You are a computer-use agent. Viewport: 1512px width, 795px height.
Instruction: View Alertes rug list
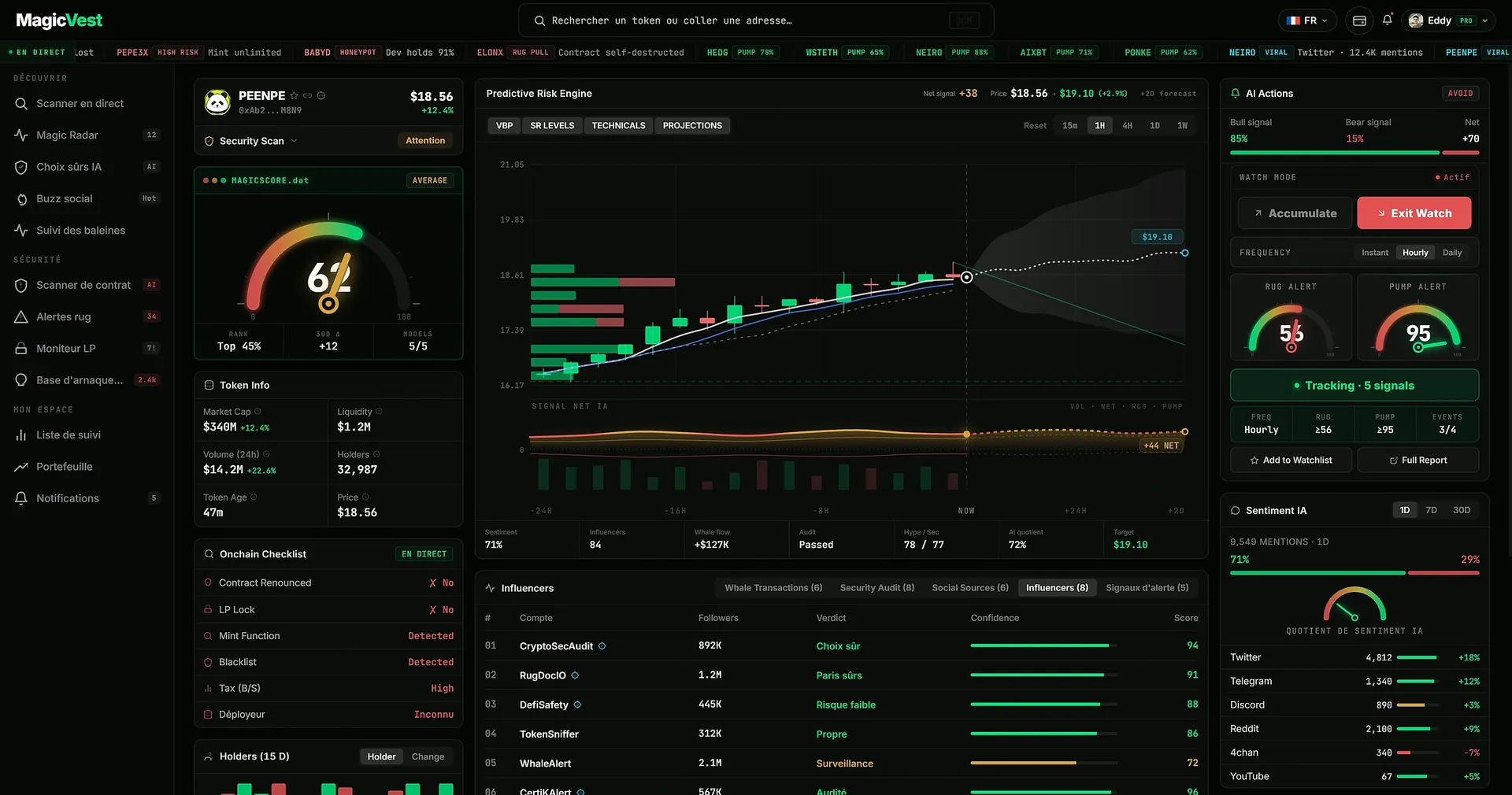pos(87,316)
